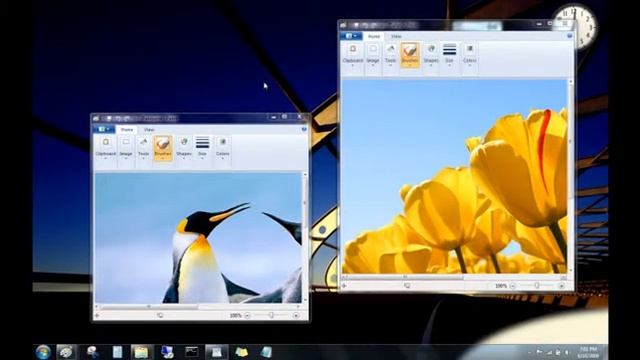Open Size dropdown in penguin Paint window
This screenshot has height=360, width=640.
tap(202, 148)
